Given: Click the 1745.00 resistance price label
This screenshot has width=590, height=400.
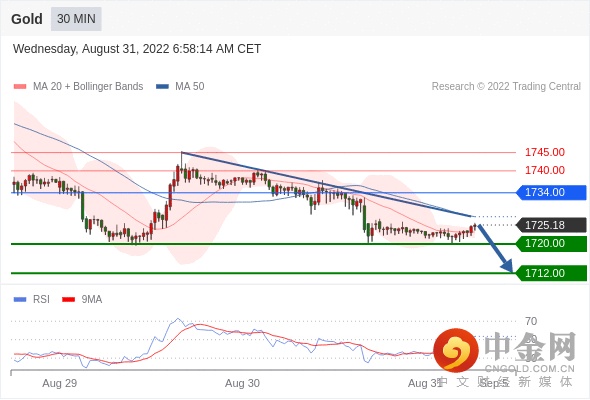Looking at the screenshot, I should pos(545,152).
